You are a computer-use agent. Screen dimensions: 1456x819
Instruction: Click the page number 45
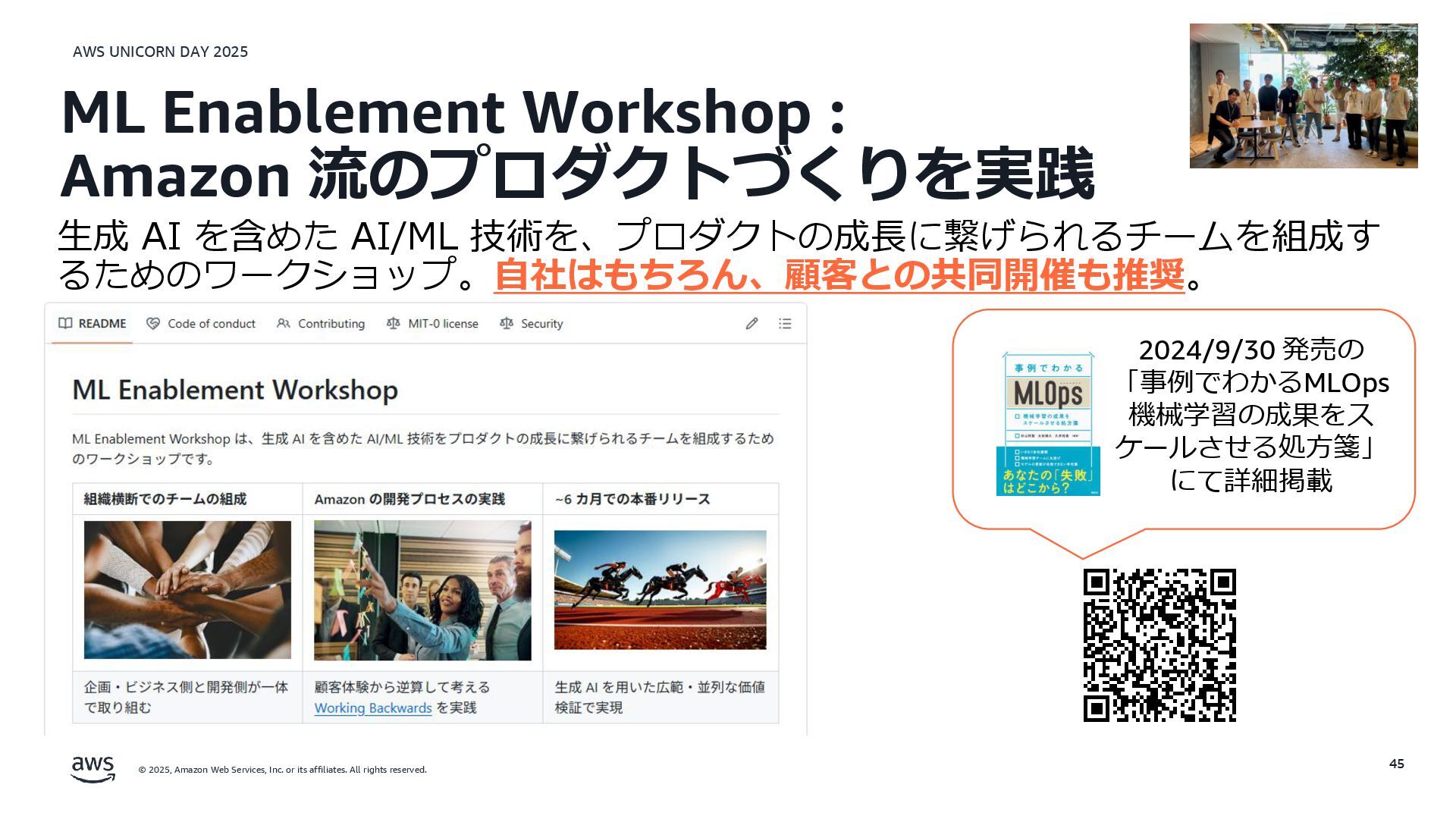click(x=1397, y=764)
